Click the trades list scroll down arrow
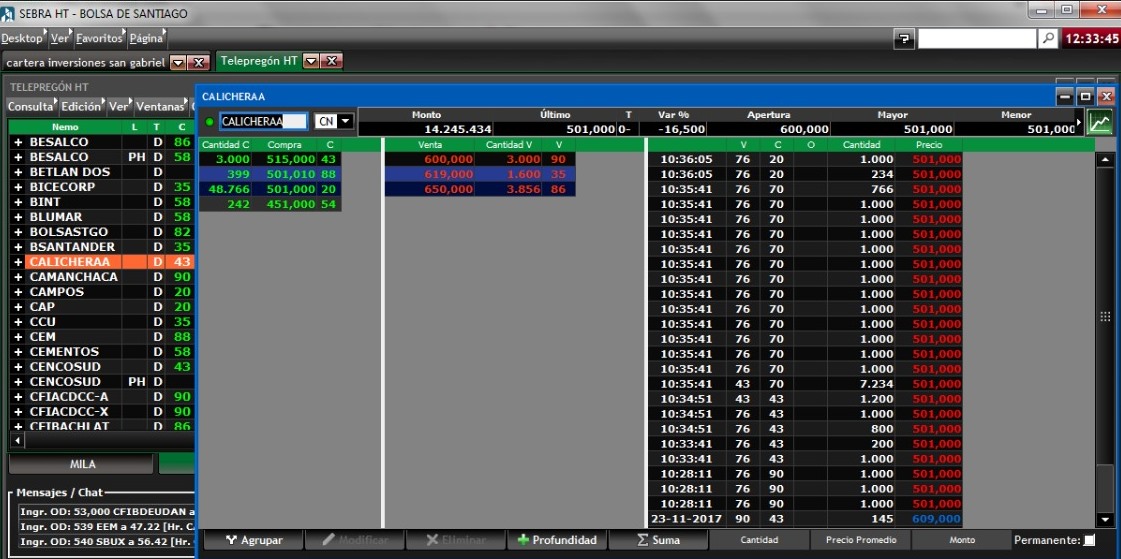 [x=1105, y=520]
